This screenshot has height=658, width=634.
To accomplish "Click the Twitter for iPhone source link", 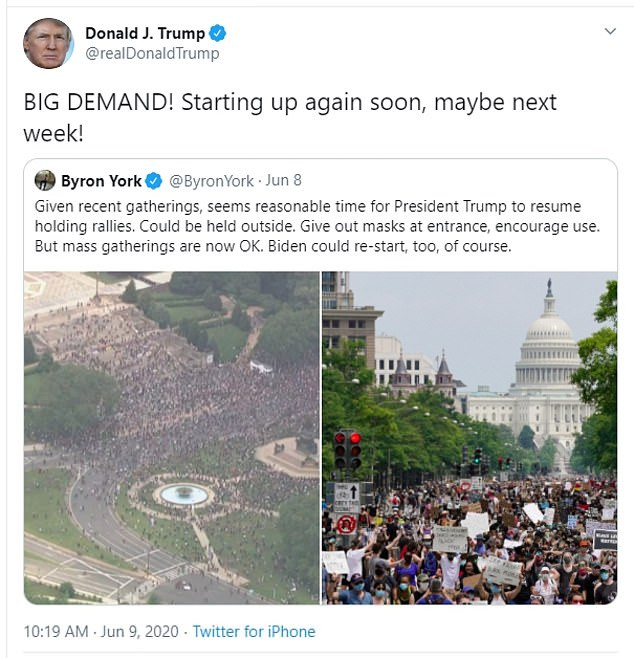I will 254,632.
